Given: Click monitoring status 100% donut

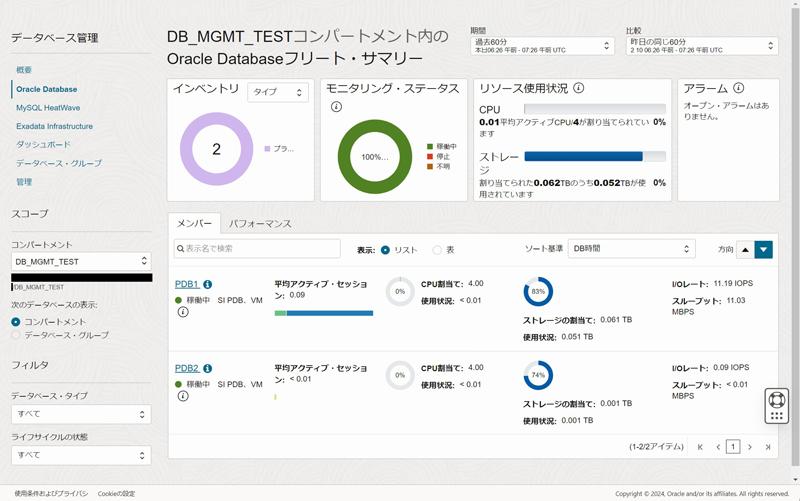Looking at the screenshot, I should coord(375,157).
